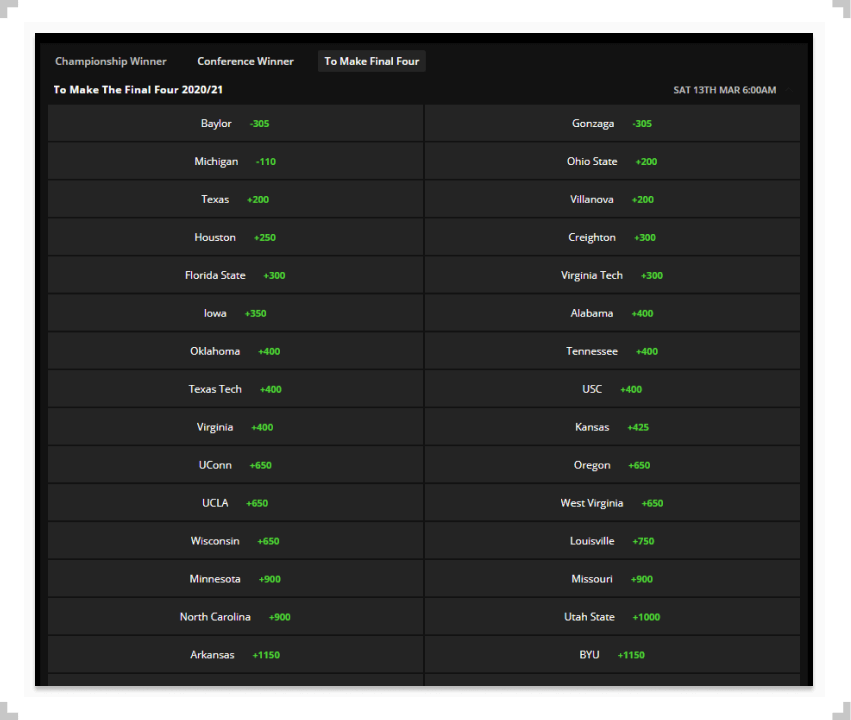Select the To Make Final Four tab
The height and width of the screenshot is (720, 851).
pyautogui.click(x=372, y=61)
